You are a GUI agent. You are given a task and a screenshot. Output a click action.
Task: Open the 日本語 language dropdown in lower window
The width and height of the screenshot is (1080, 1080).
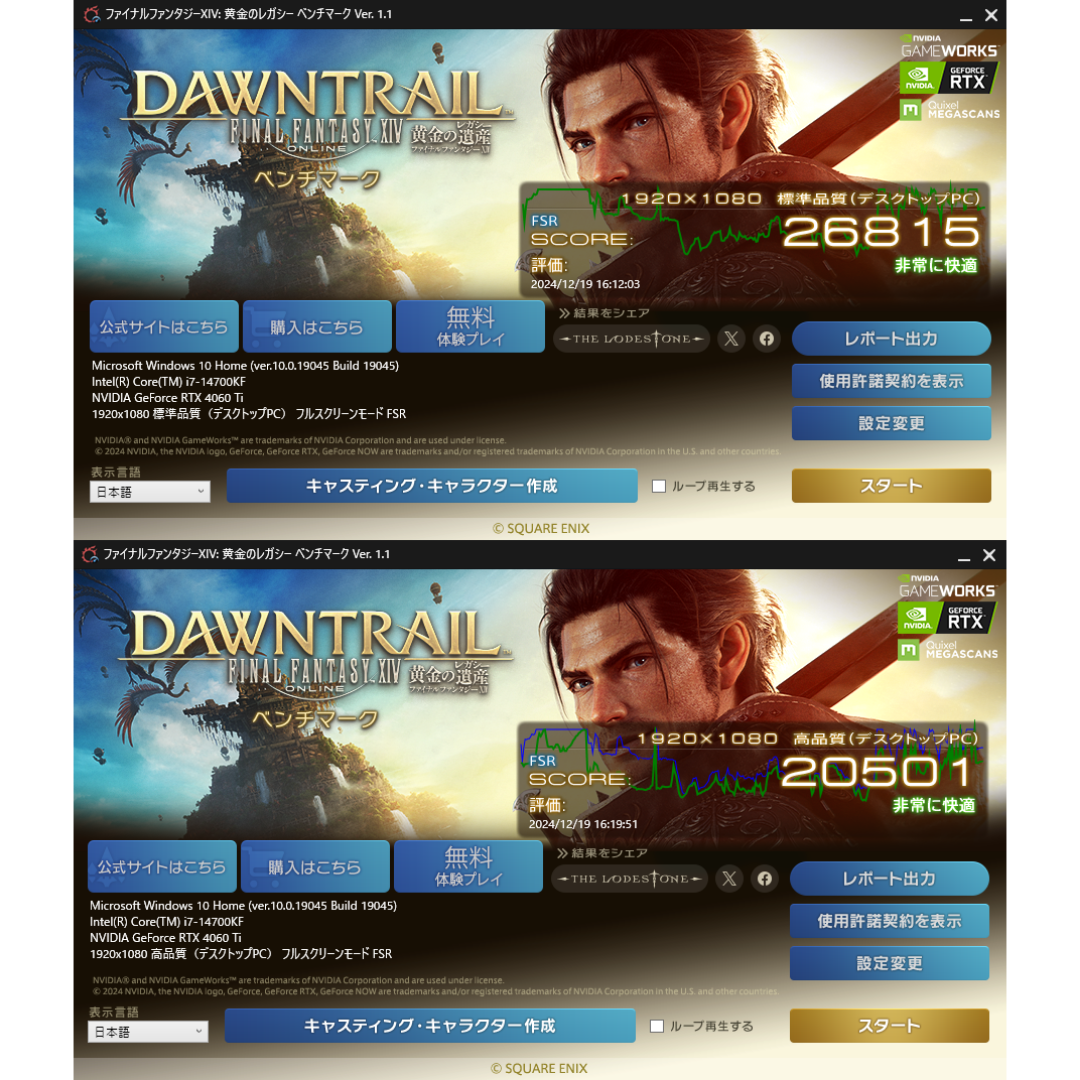click(147, 1032)
